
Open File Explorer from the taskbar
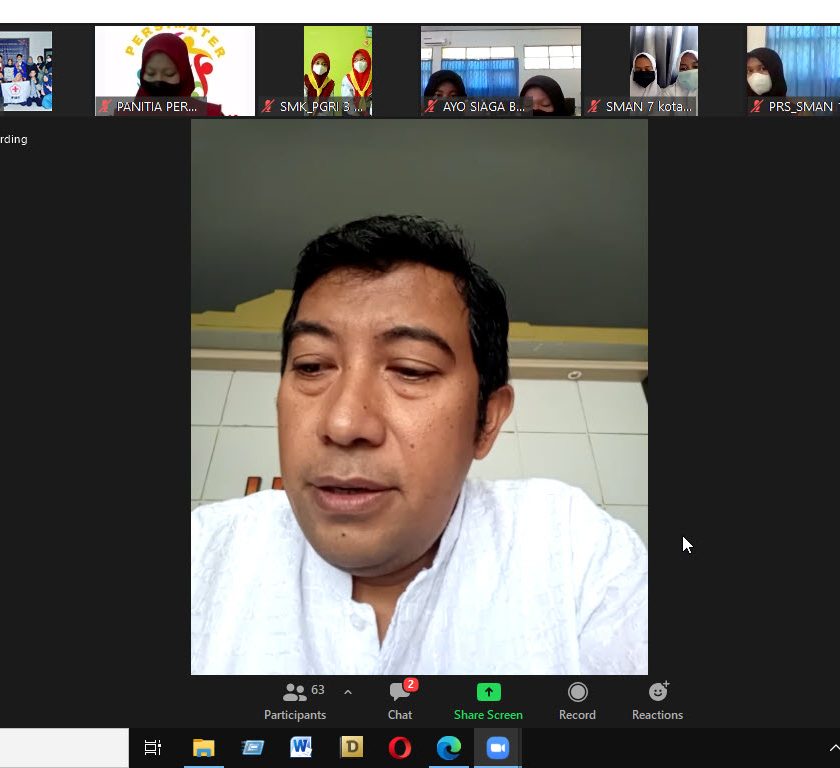pyautogui.click(x=204, y=747)
